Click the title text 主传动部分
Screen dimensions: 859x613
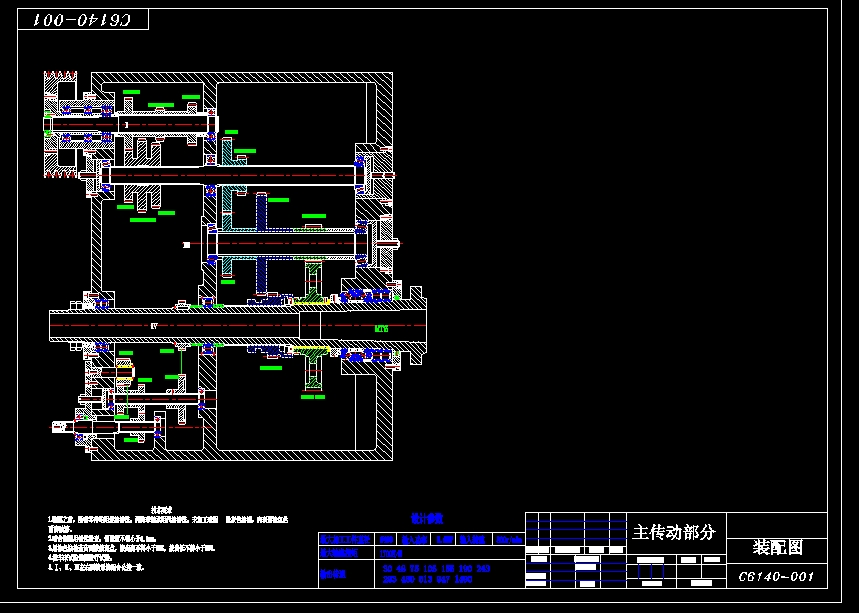coord(674,532)
